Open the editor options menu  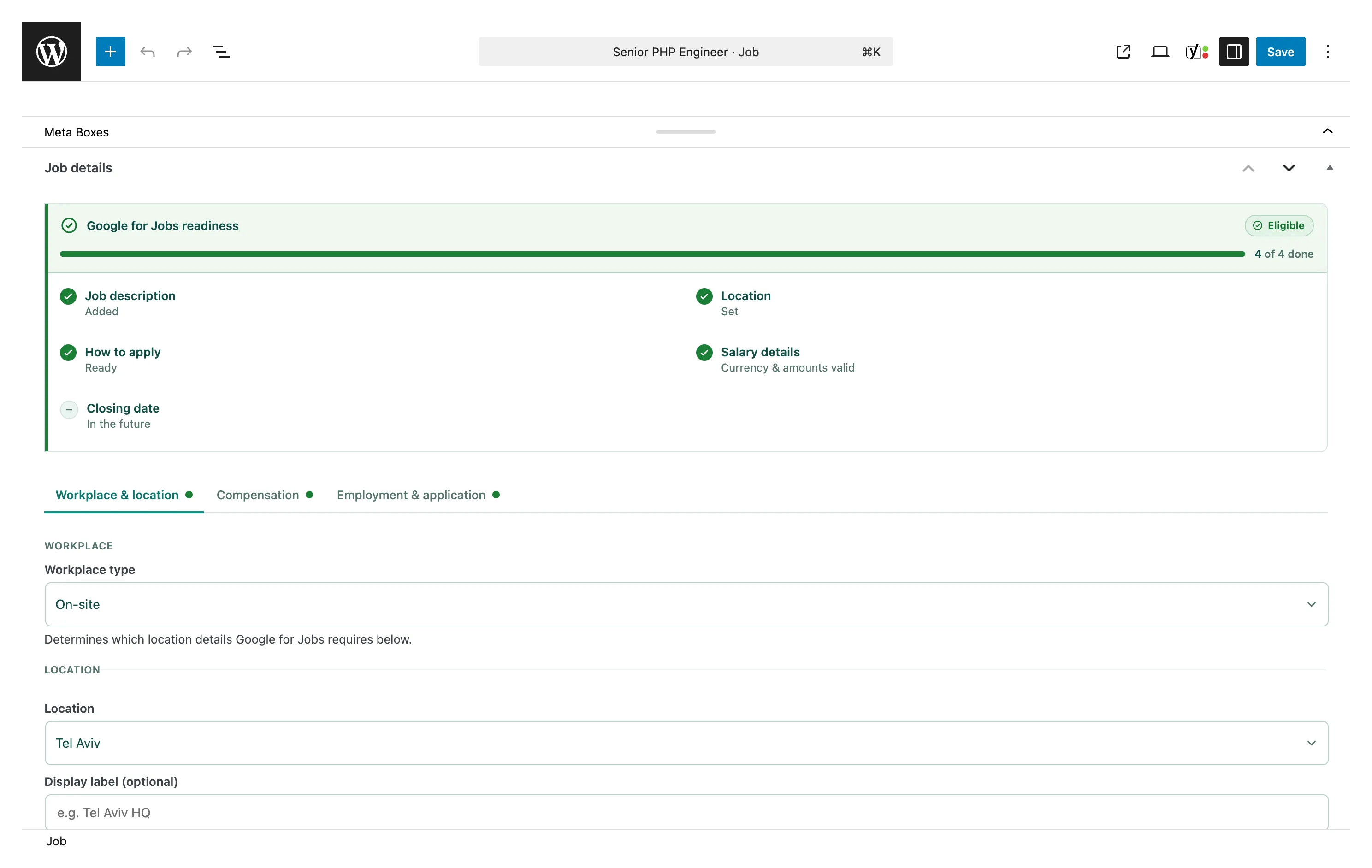(x=1328, y=52)
